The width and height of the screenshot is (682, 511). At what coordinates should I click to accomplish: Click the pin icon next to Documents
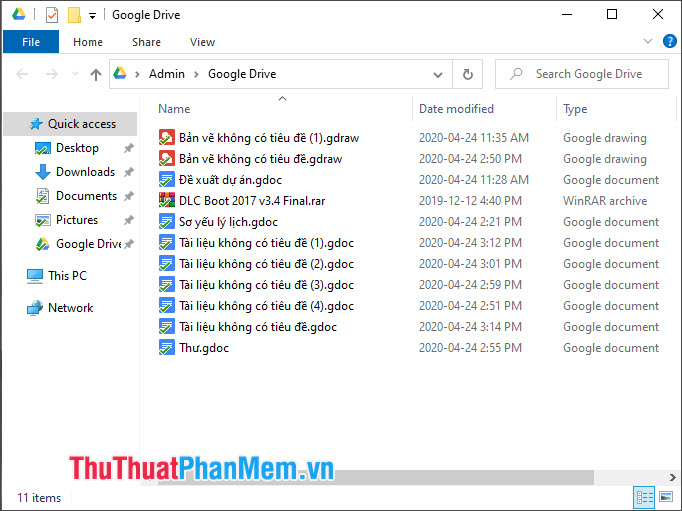pos(128,196)
